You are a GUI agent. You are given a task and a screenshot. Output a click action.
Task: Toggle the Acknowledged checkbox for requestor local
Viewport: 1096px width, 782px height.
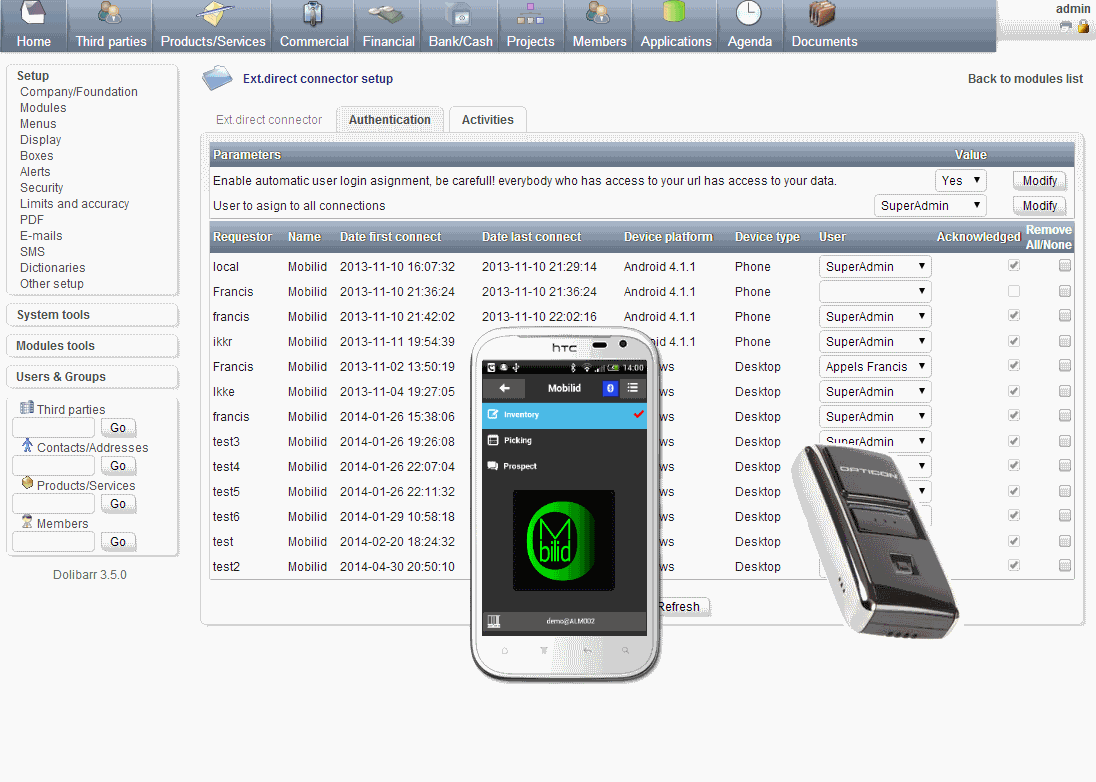click(1014, 266)
